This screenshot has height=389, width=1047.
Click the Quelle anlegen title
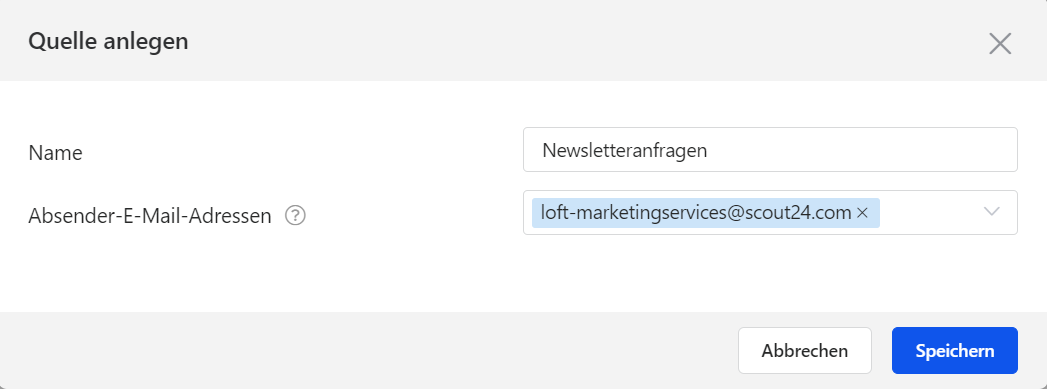(108, 41)
